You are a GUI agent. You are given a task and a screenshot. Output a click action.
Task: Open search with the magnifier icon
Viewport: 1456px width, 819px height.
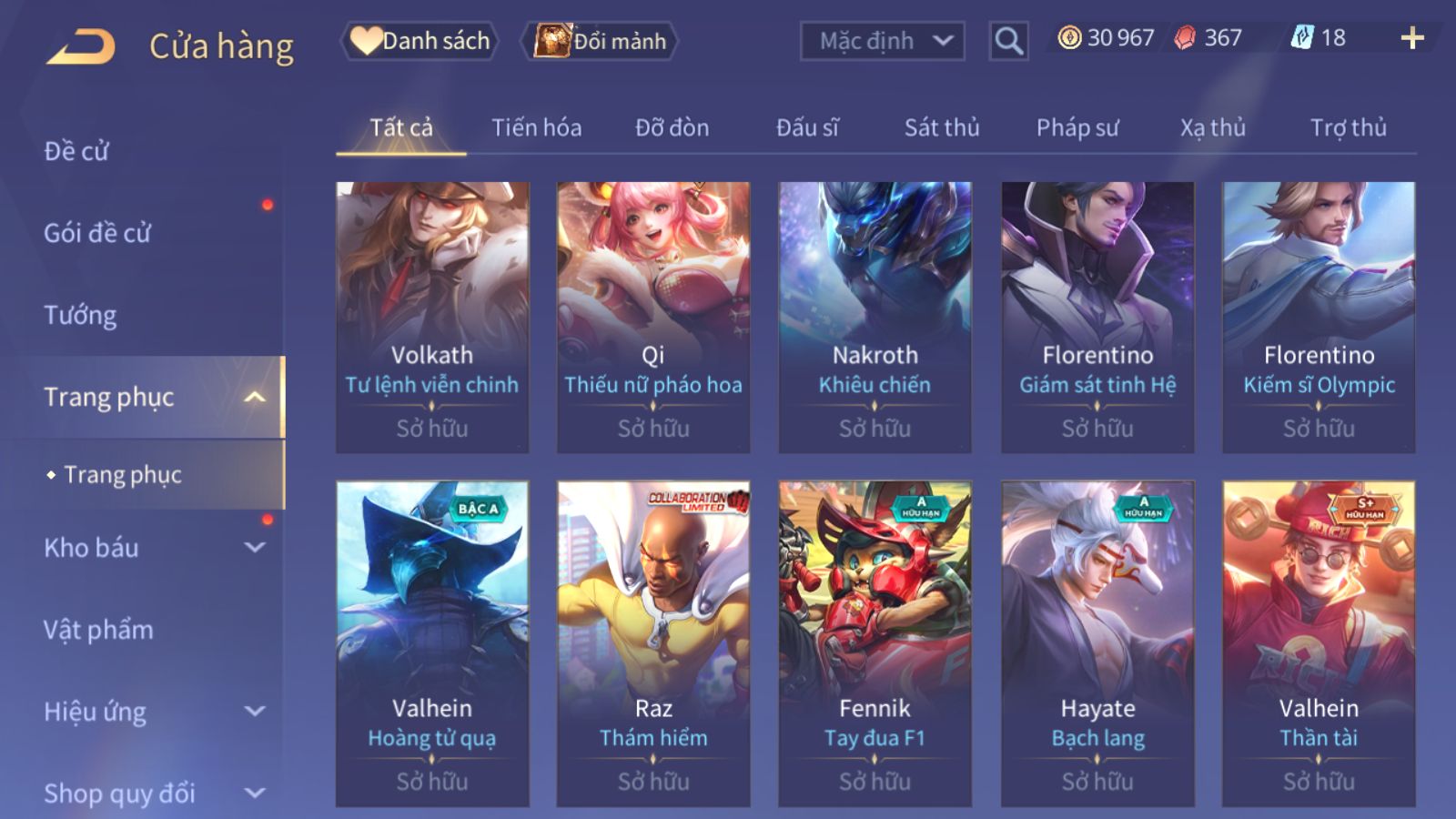point(1008,41)
